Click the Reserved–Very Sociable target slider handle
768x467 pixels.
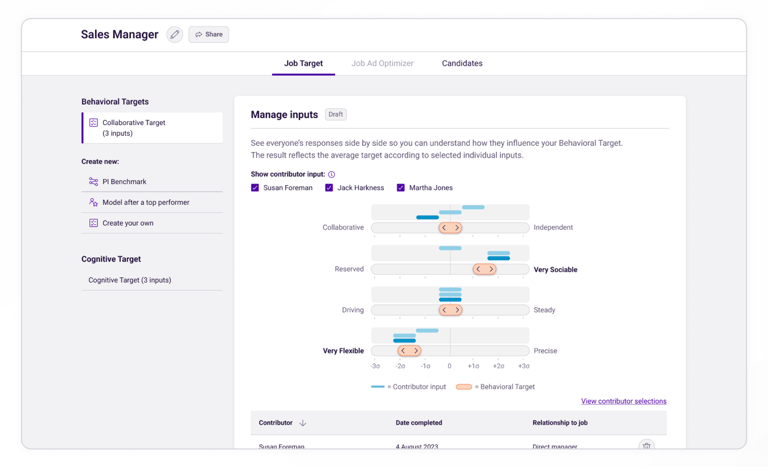(x=484, y=269)
